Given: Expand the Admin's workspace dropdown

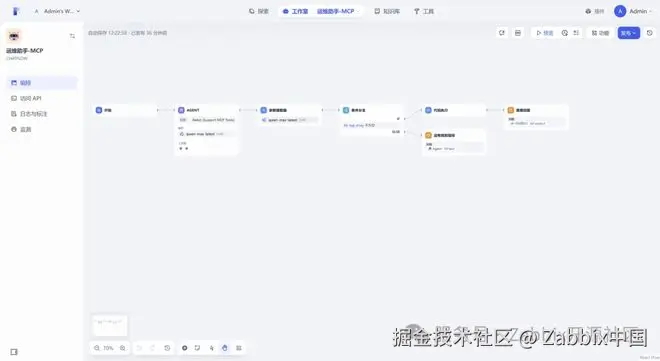Looking at the screenshot, I should [x=57, y=11].
